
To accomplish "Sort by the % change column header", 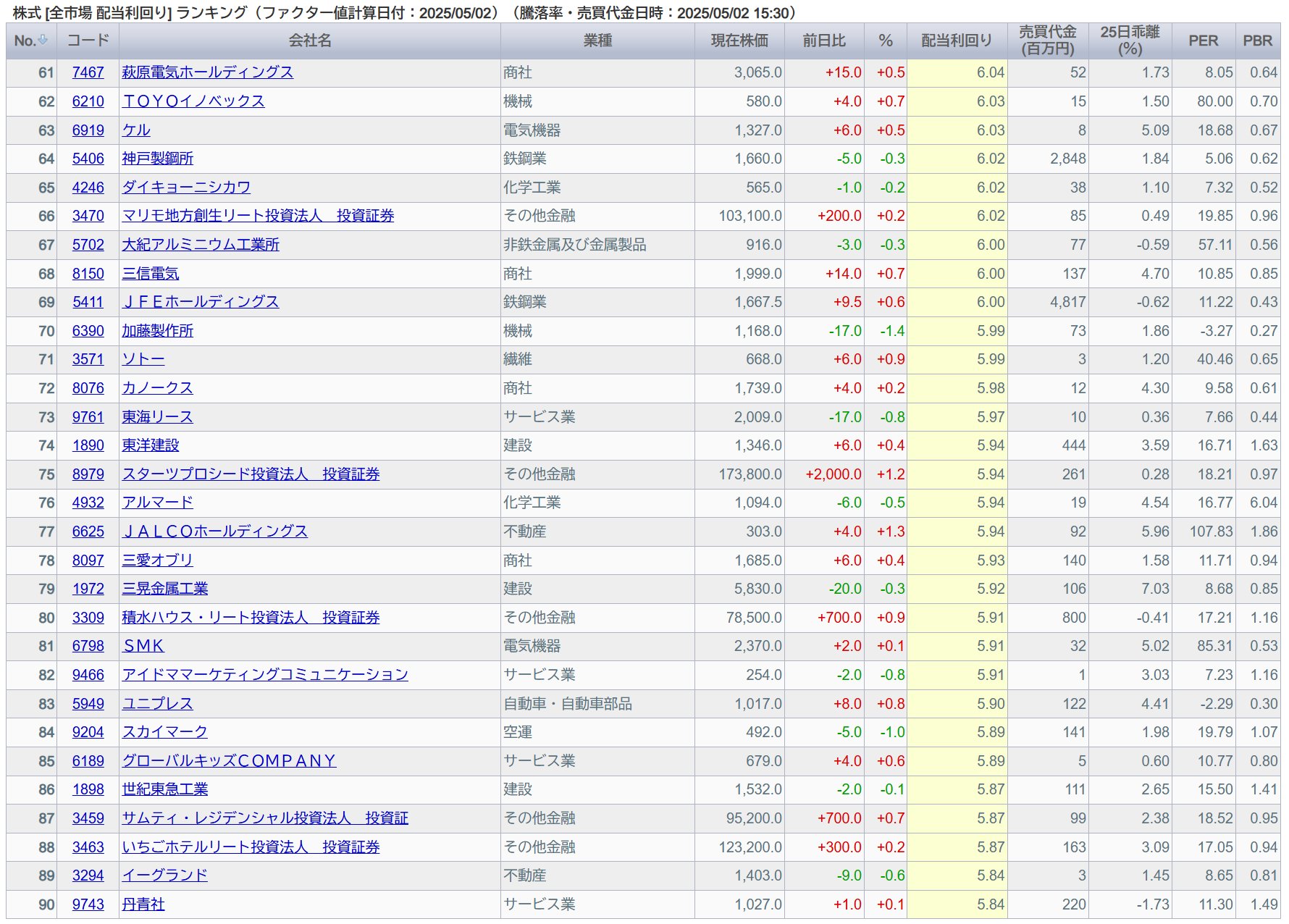I will 886,41.
